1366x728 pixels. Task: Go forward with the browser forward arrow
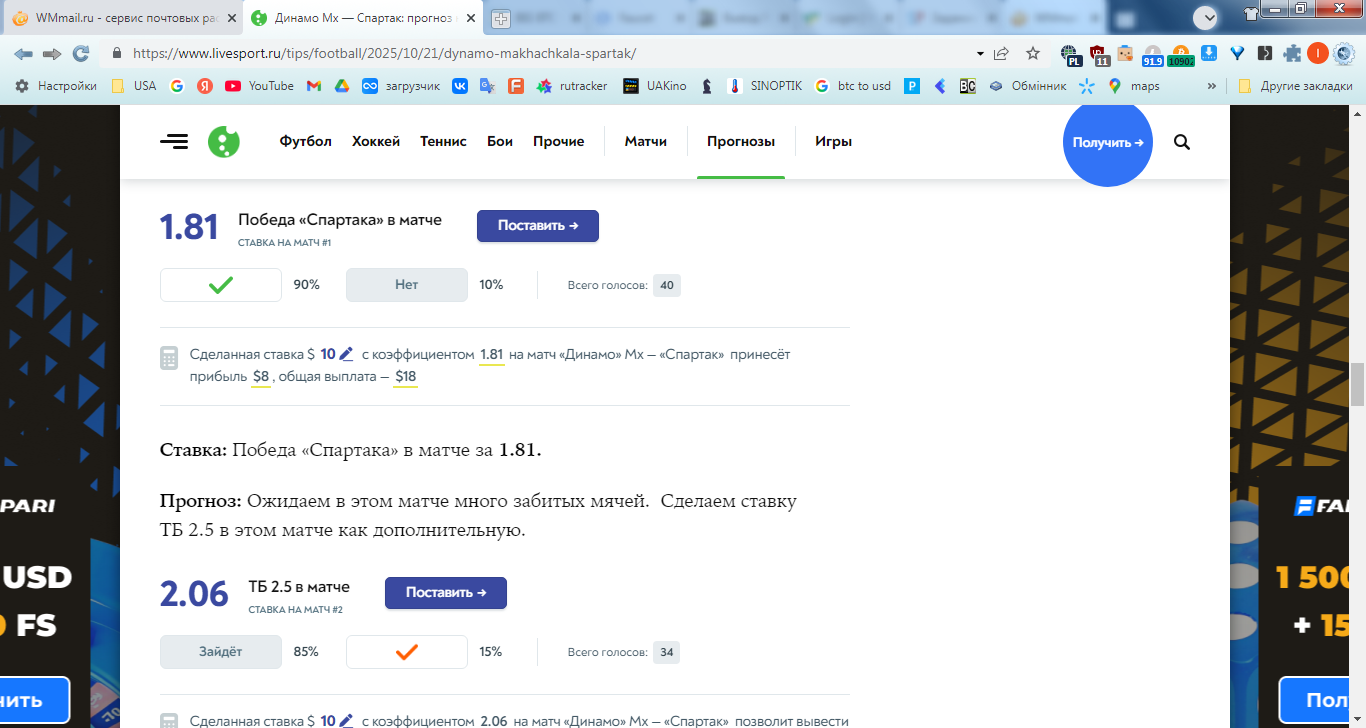[52, 54]
